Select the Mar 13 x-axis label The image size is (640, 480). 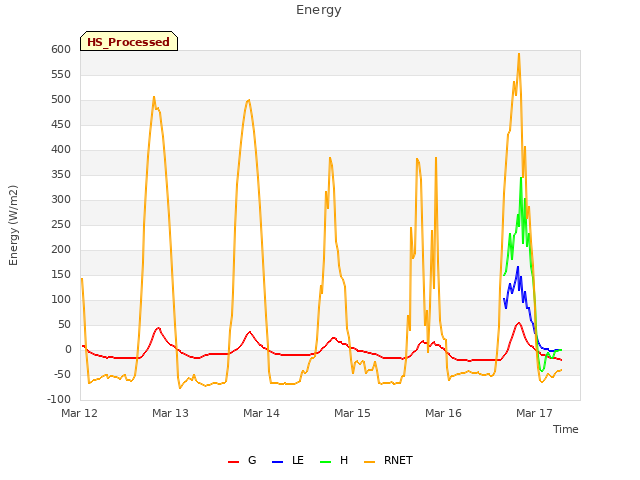tap(171, 413)
